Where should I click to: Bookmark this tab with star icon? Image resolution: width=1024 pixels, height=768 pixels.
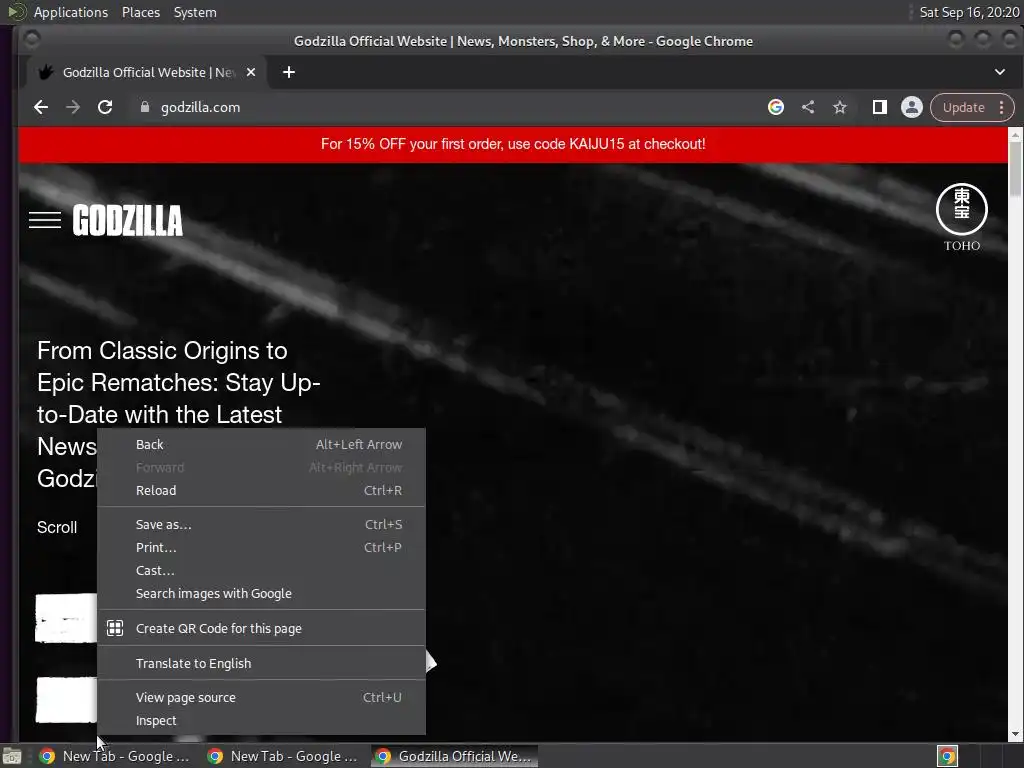pyautogui.click(x=840, y=107)
